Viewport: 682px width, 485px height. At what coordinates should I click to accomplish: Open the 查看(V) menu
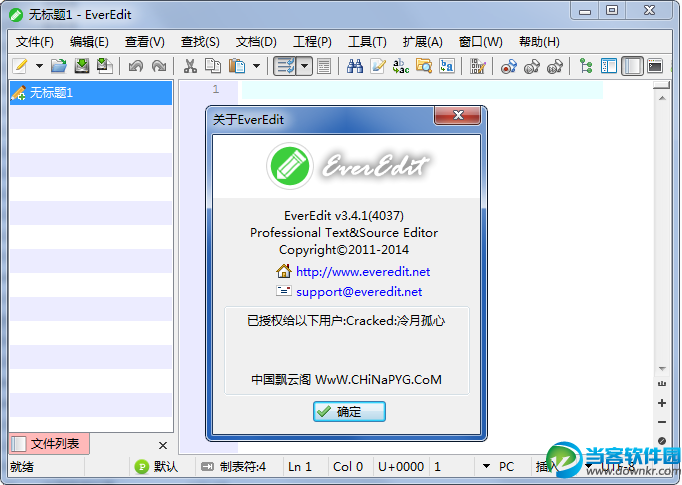145,42
